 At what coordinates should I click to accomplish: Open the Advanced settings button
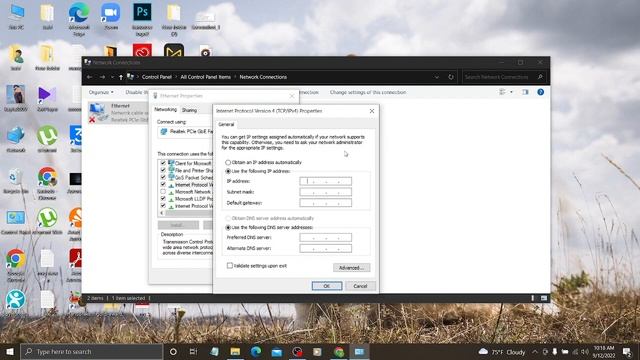click(x=351, y=268)
